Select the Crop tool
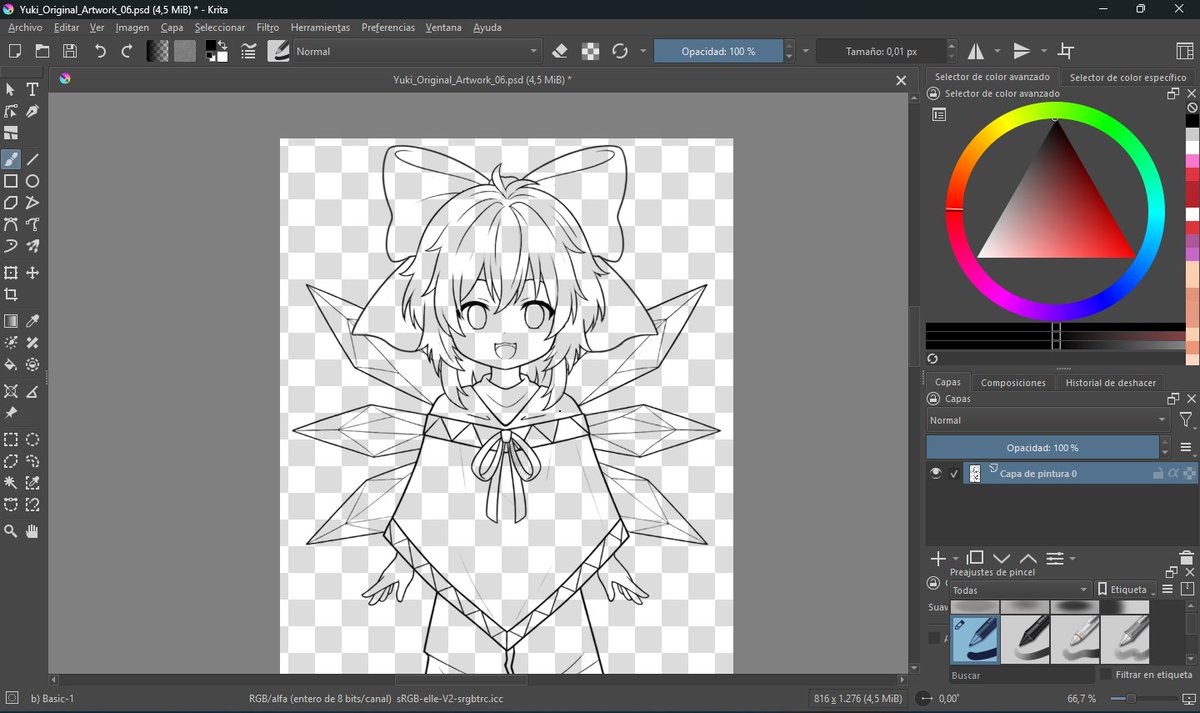Viewport: 1200px width, 713px height. (11, 295)
